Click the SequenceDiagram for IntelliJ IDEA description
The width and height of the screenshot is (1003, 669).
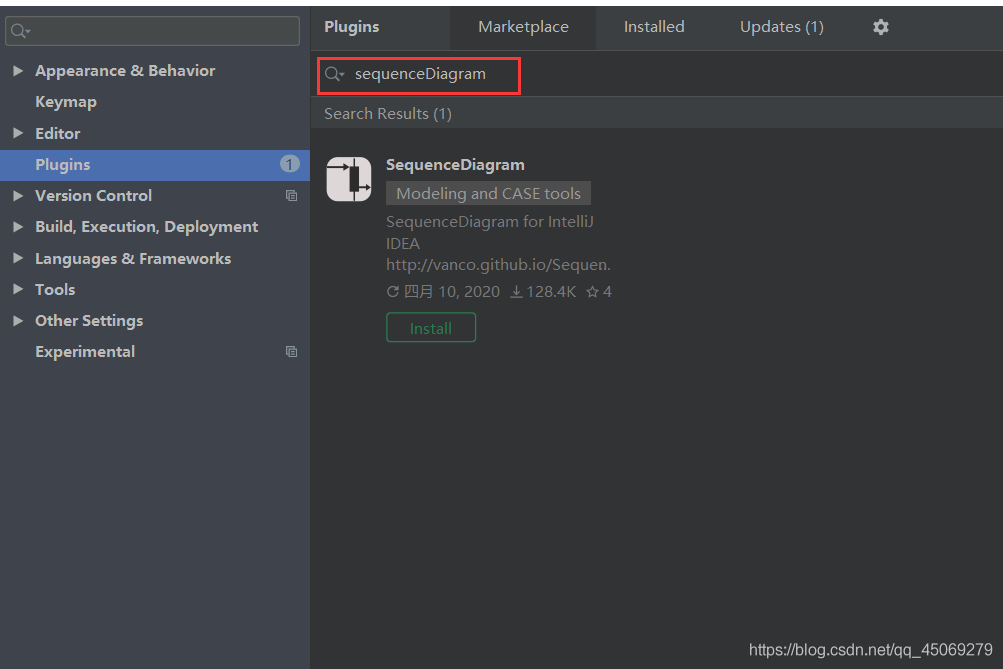point(490,232)
